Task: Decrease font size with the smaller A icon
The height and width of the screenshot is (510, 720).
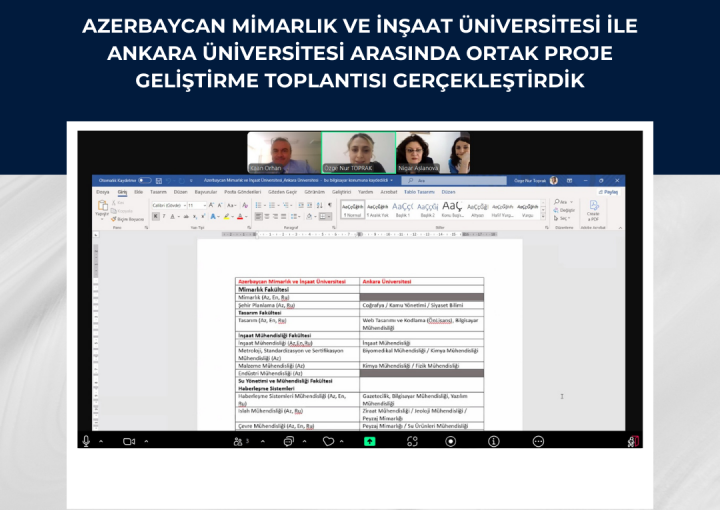Action: click(219, 205)
